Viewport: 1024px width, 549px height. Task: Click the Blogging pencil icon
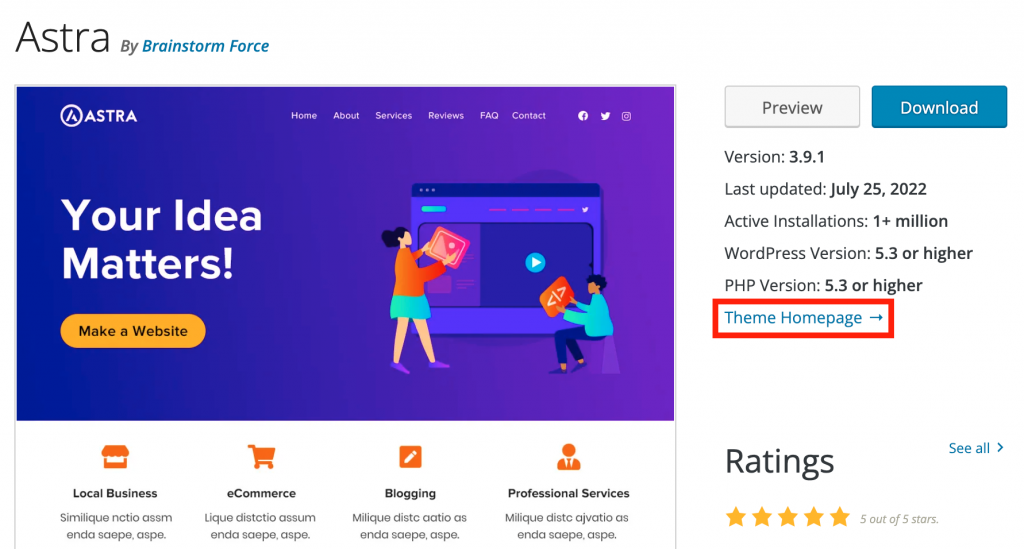410,457
